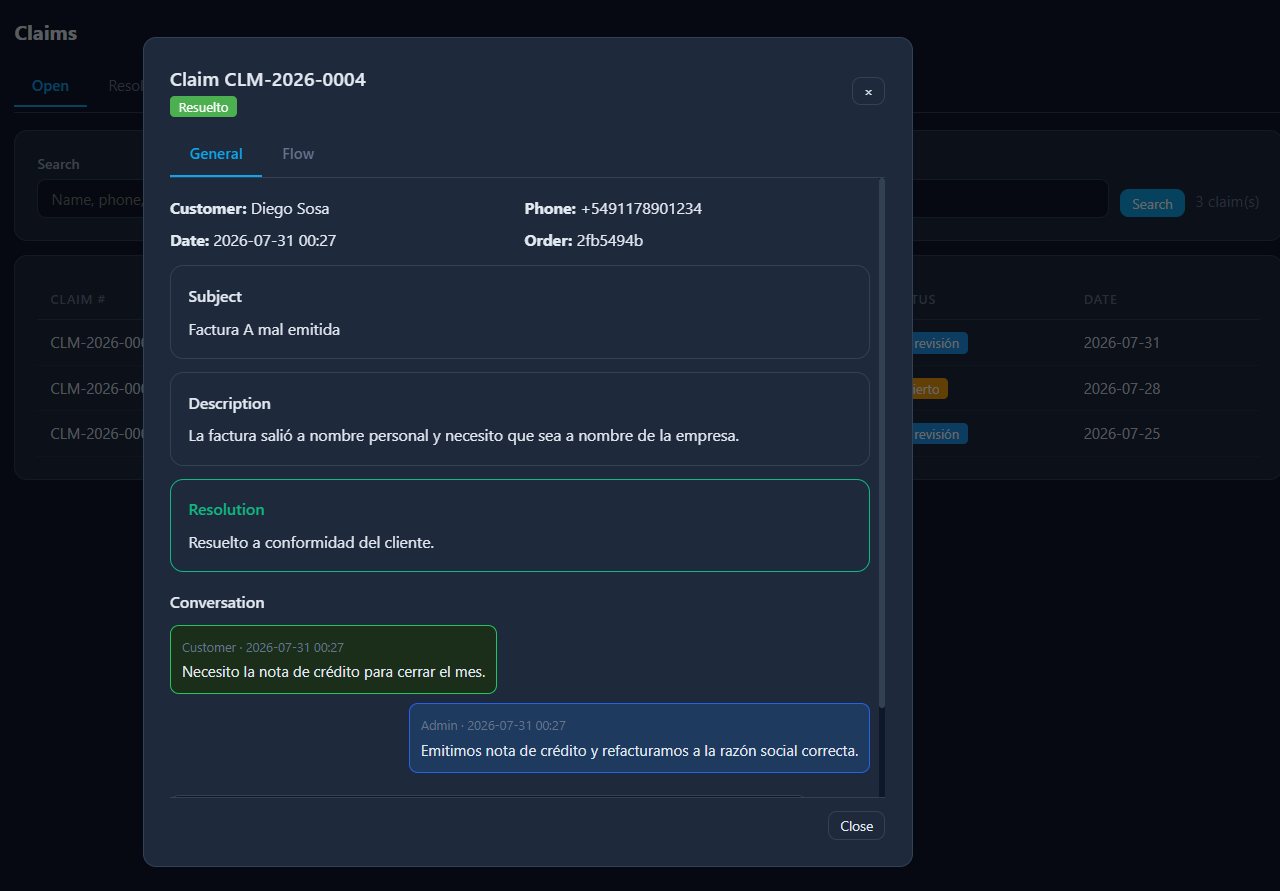Click the order ID 2fb5494b
This screenshot has width=1280, height=891.
tap(610, 241)
